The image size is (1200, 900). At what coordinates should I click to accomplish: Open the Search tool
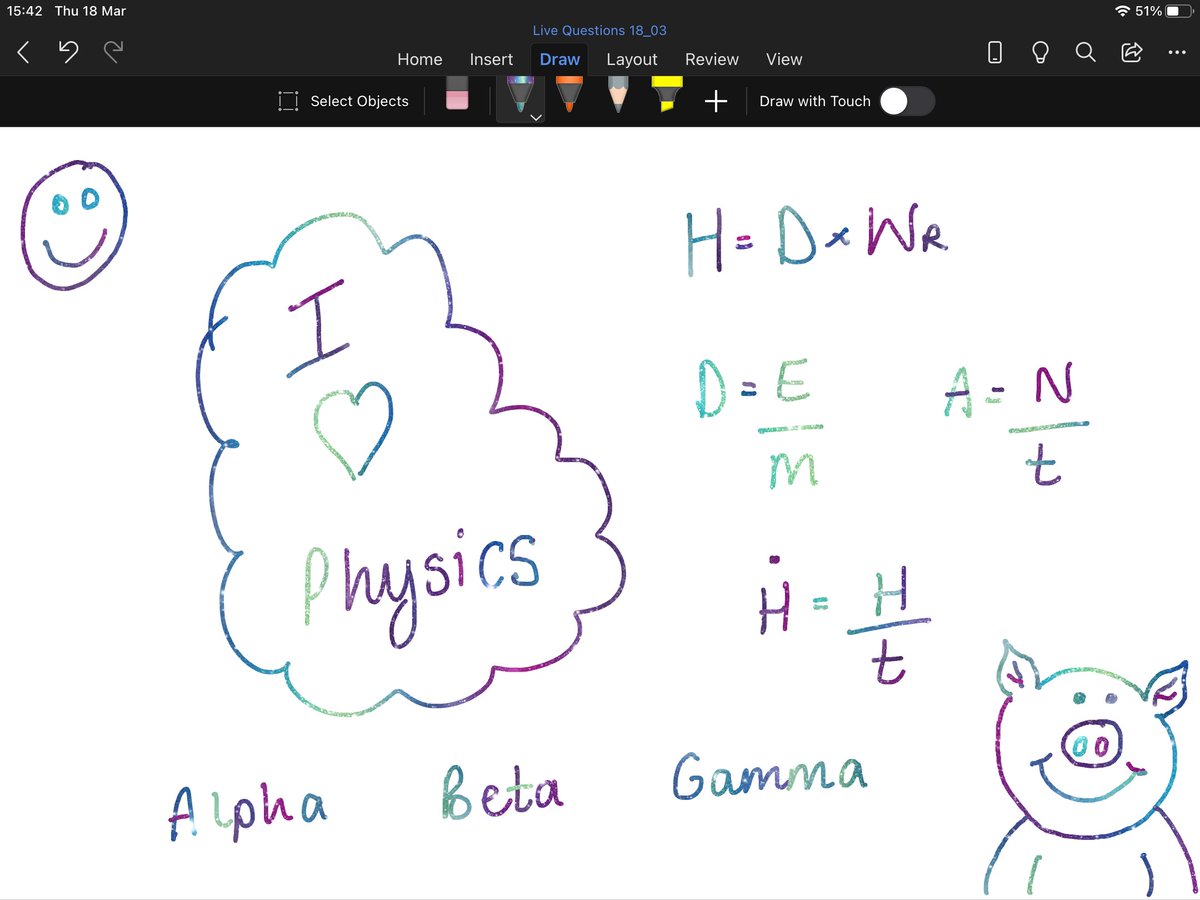[x=1086, y=52]
